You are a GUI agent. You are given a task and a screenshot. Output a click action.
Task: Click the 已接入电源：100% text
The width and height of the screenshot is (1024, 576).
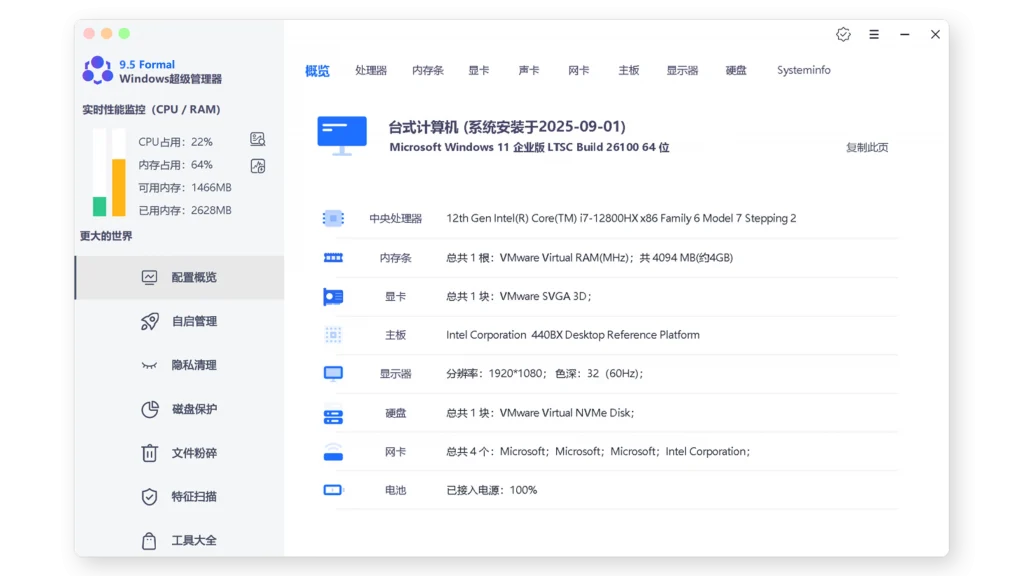coord(492,490)
